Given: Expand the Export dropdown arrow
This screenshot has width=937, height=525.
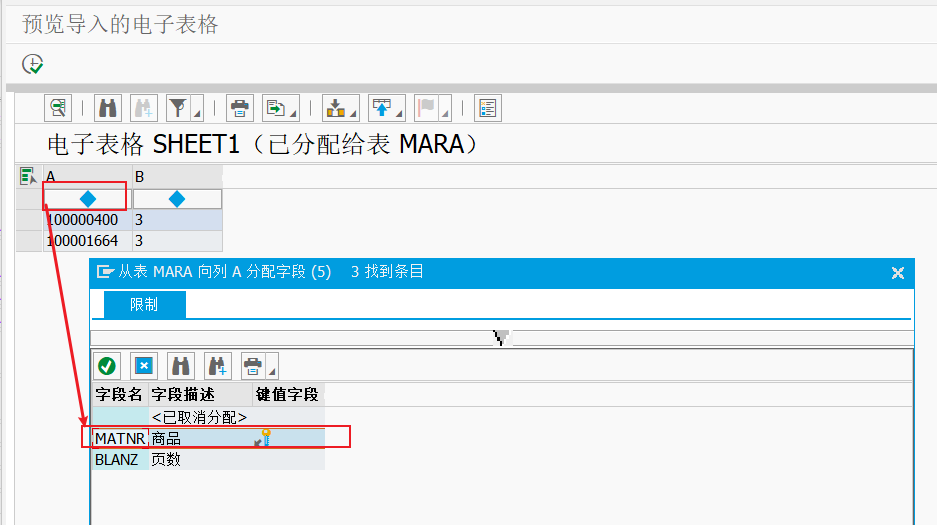Looking at the screenshot, I should tap(293, 112).
